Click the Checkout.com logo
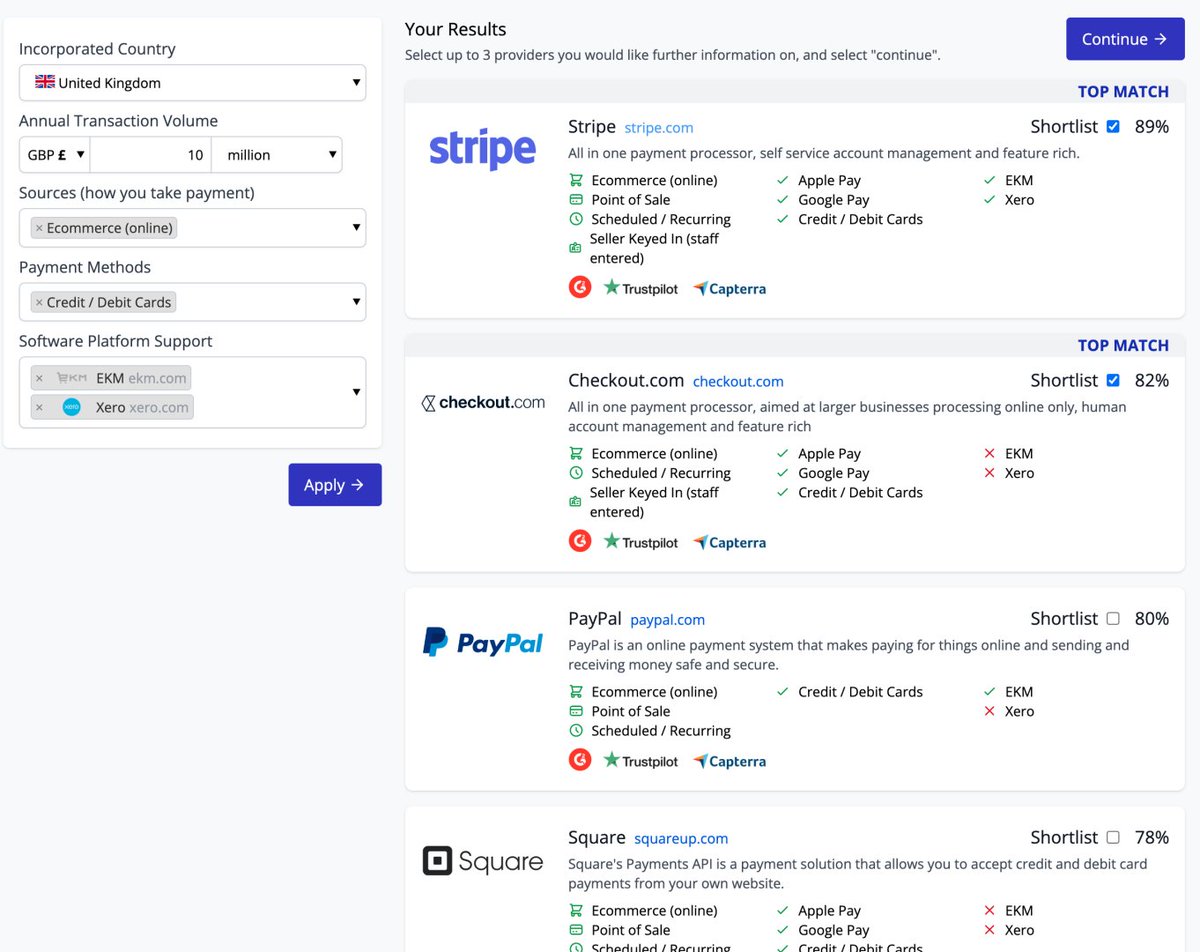Viewport: 1200px width, 952px height. pos(483,402)
